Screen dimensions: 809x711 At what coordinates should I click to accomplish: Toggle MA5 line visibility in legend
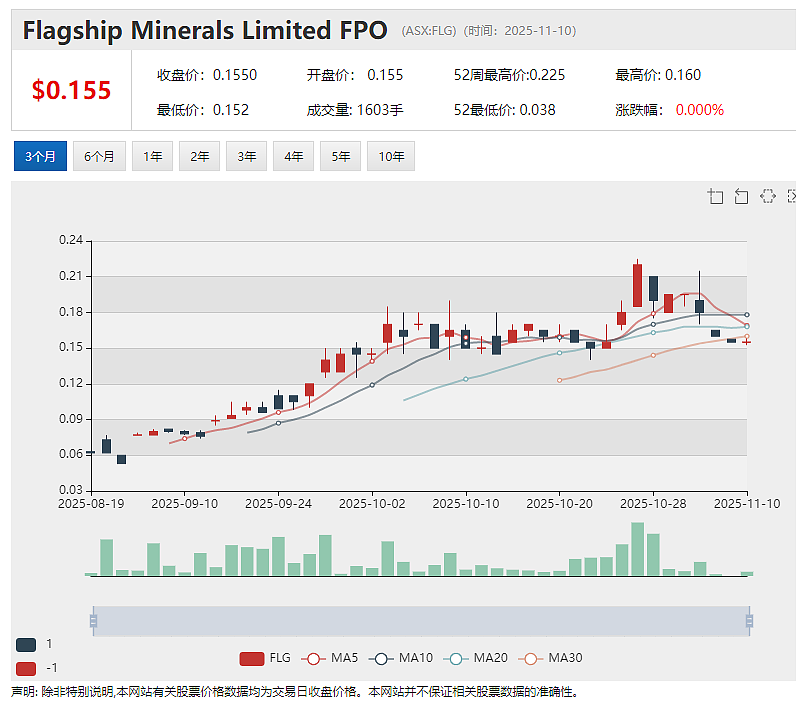pos(329,658)
